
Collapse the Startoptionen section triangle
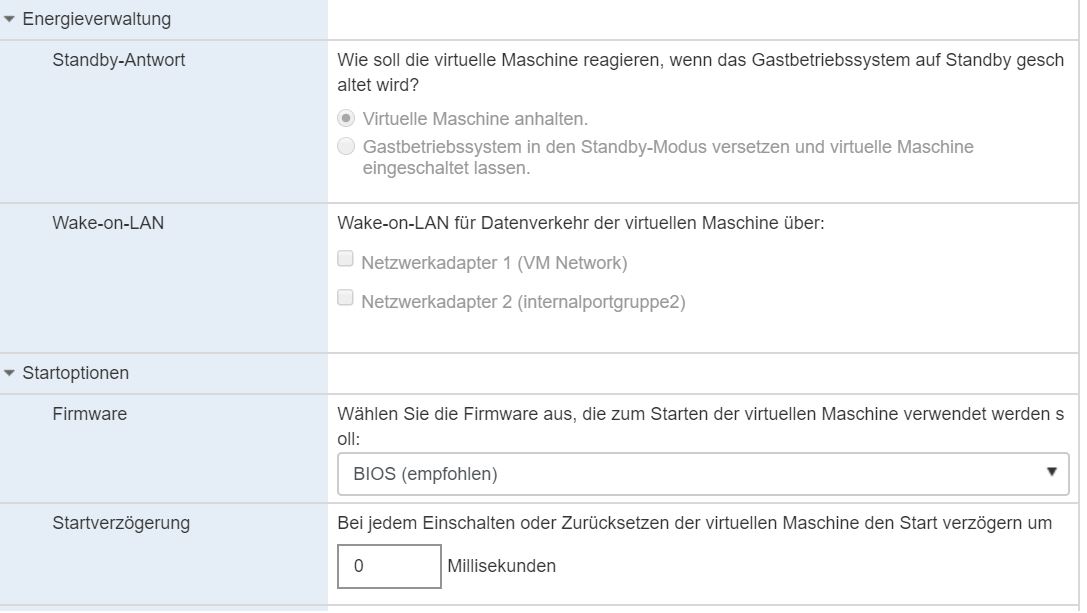click(x=10, y=374)
